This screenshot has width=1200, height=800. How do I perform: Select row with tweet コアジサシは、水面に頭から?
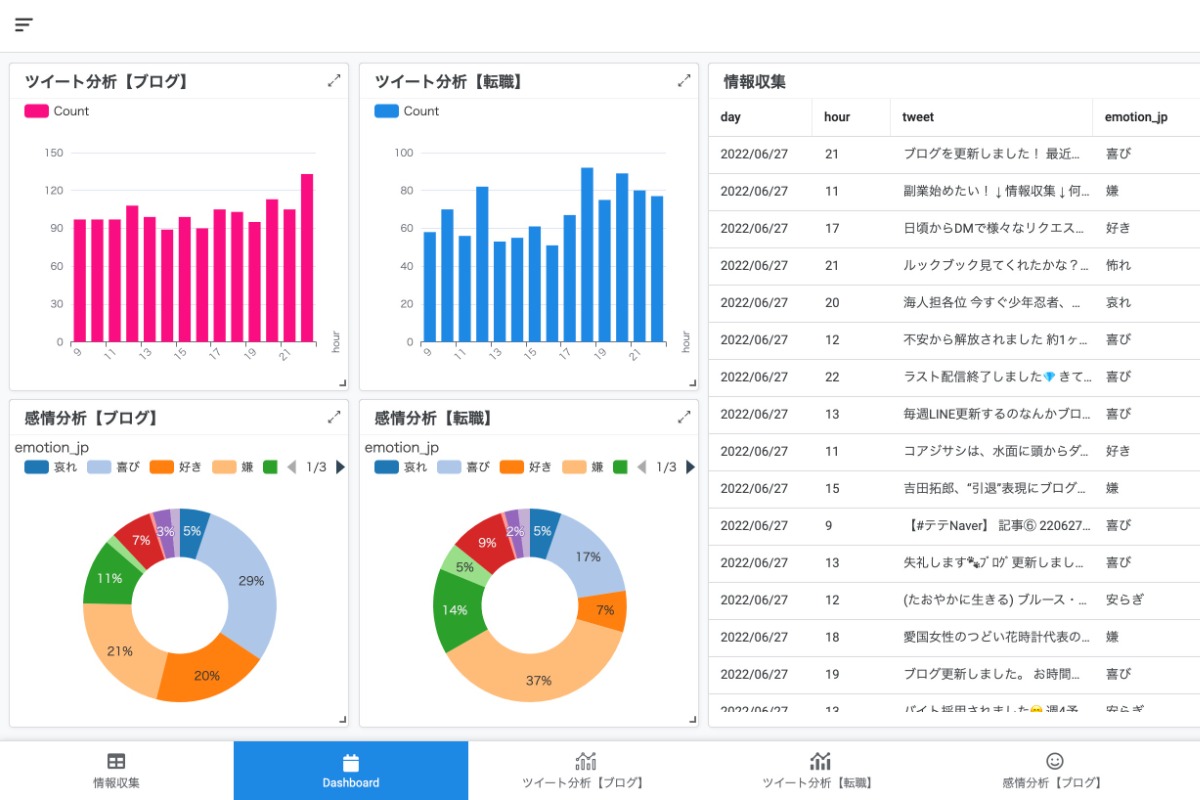pos(954,451)
